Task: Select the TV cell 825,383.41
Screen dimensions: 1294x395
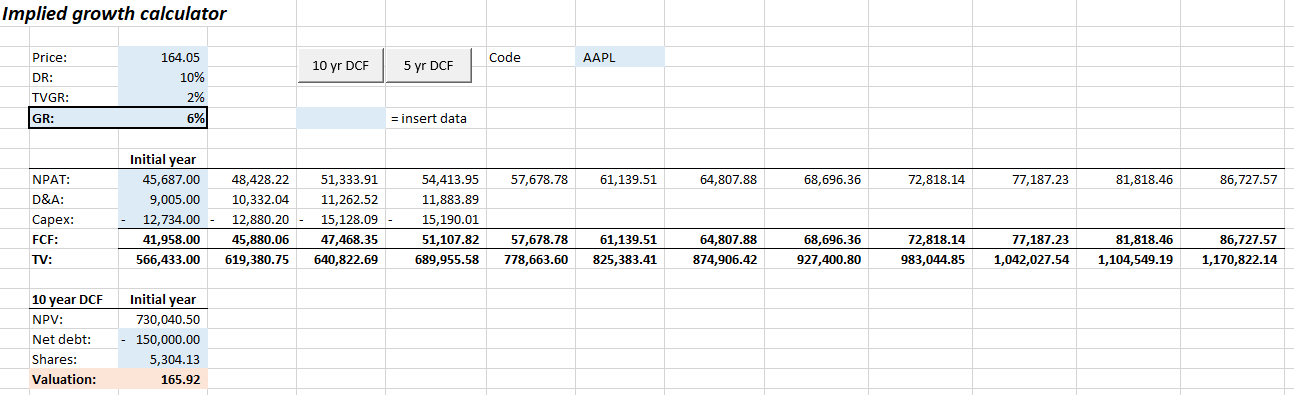Action: click(x=620, y=258)
